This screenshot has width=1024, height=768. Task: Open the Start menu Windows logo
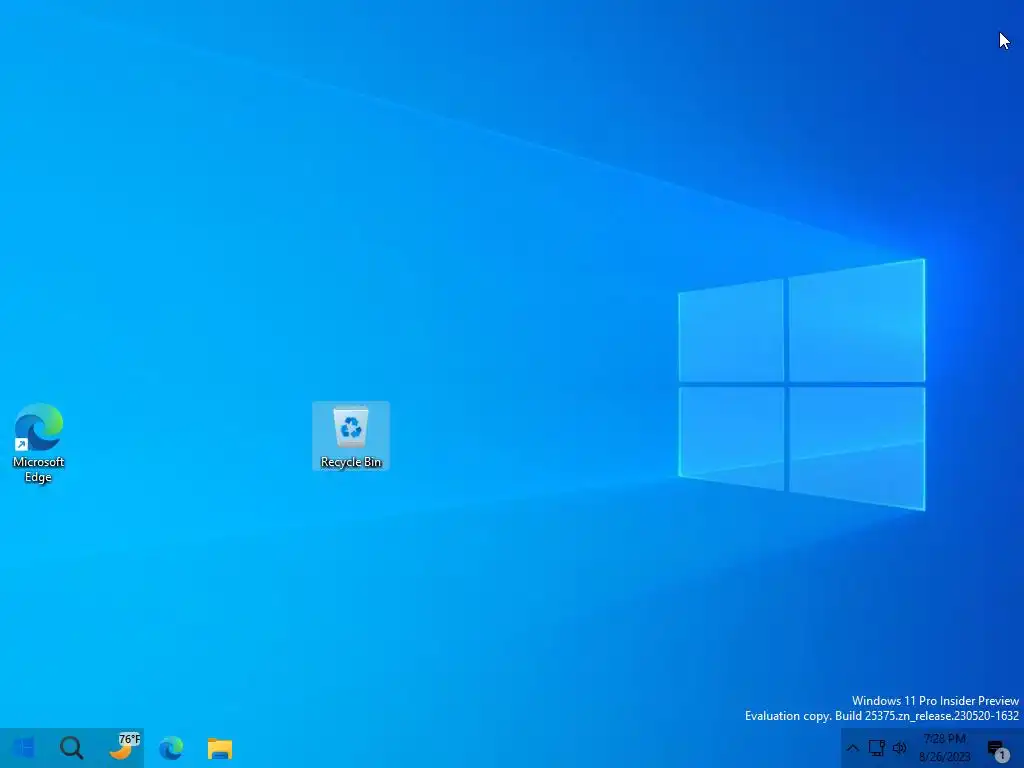point(24,748)
